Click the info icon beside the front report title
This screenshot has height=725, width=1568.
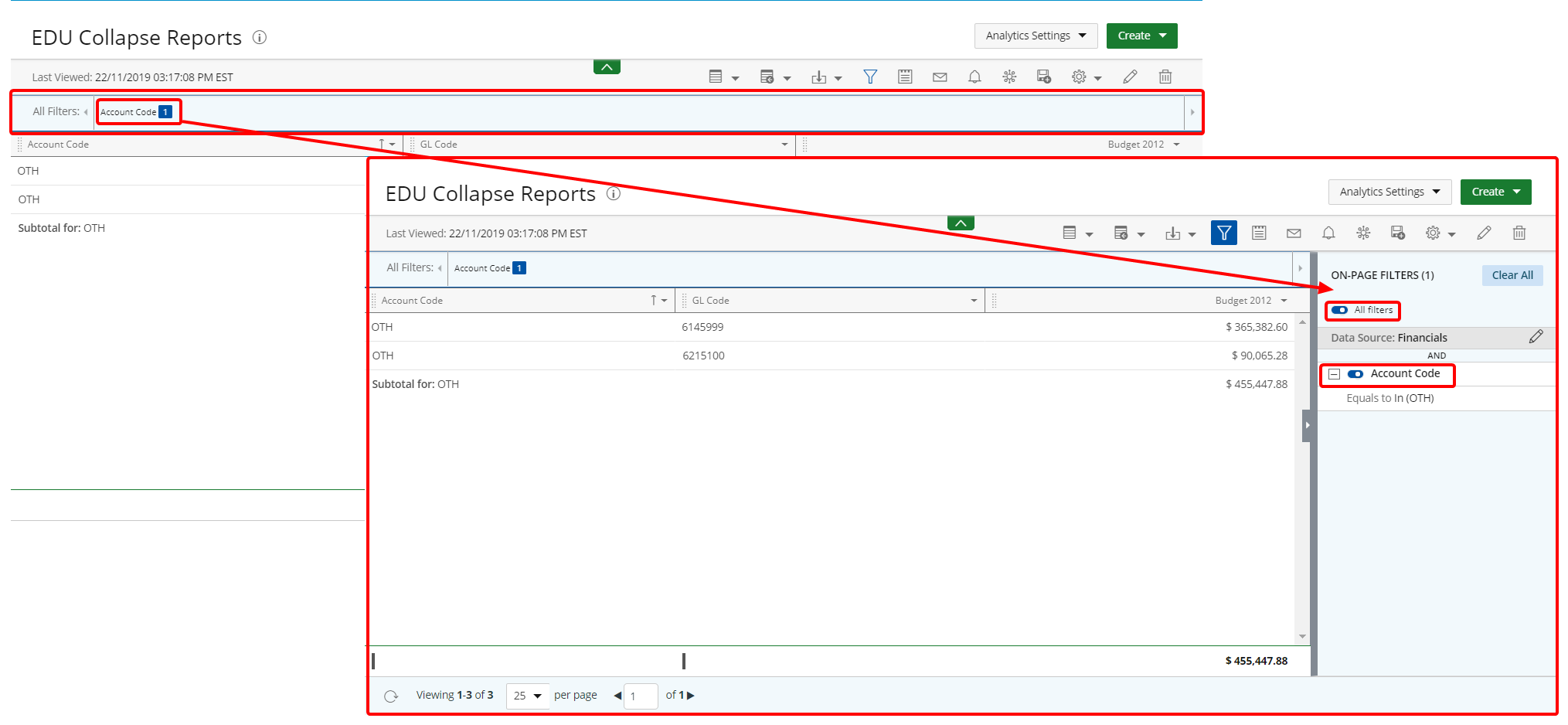point(614,193)
